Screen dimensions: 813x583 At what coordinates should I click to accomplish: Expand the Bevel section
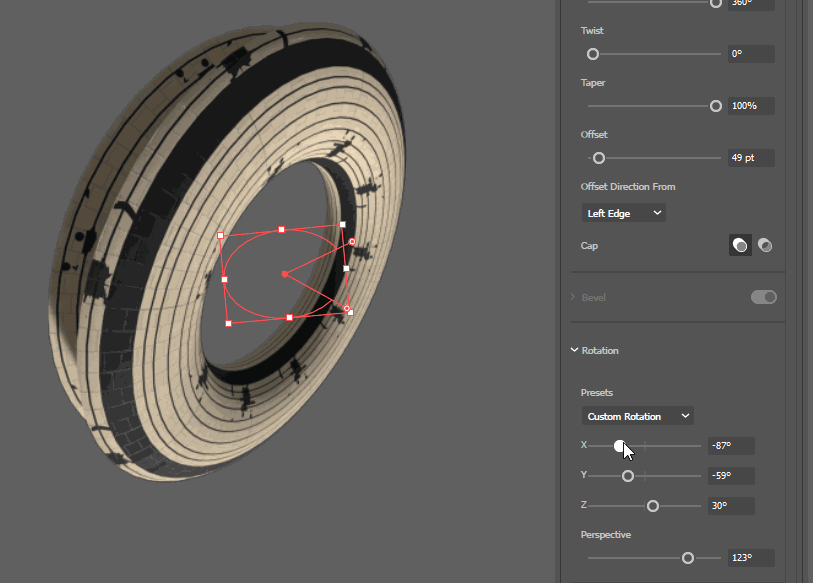point(573,297)
